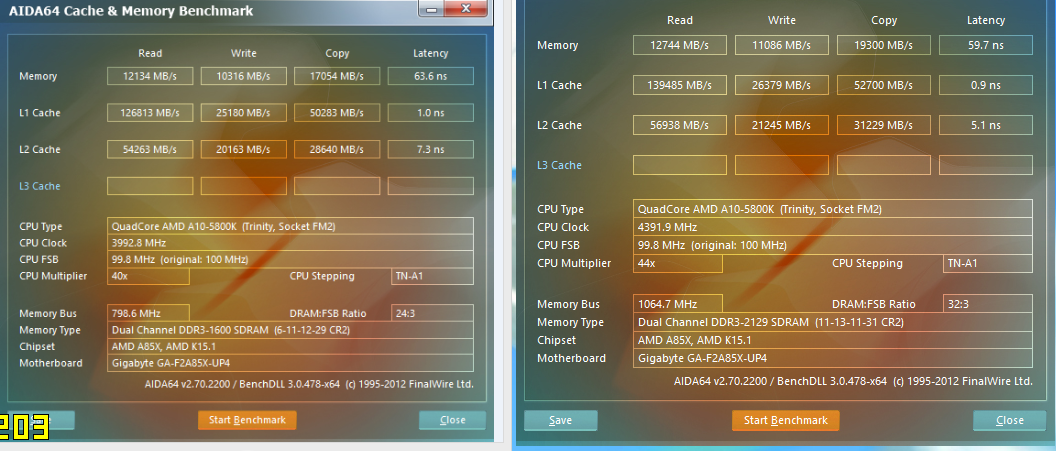Click Start Benchmark in the left AIDA64 window
Viewport: 1056px width, 451px height.
pyautogui.click(x=247, y=420)
